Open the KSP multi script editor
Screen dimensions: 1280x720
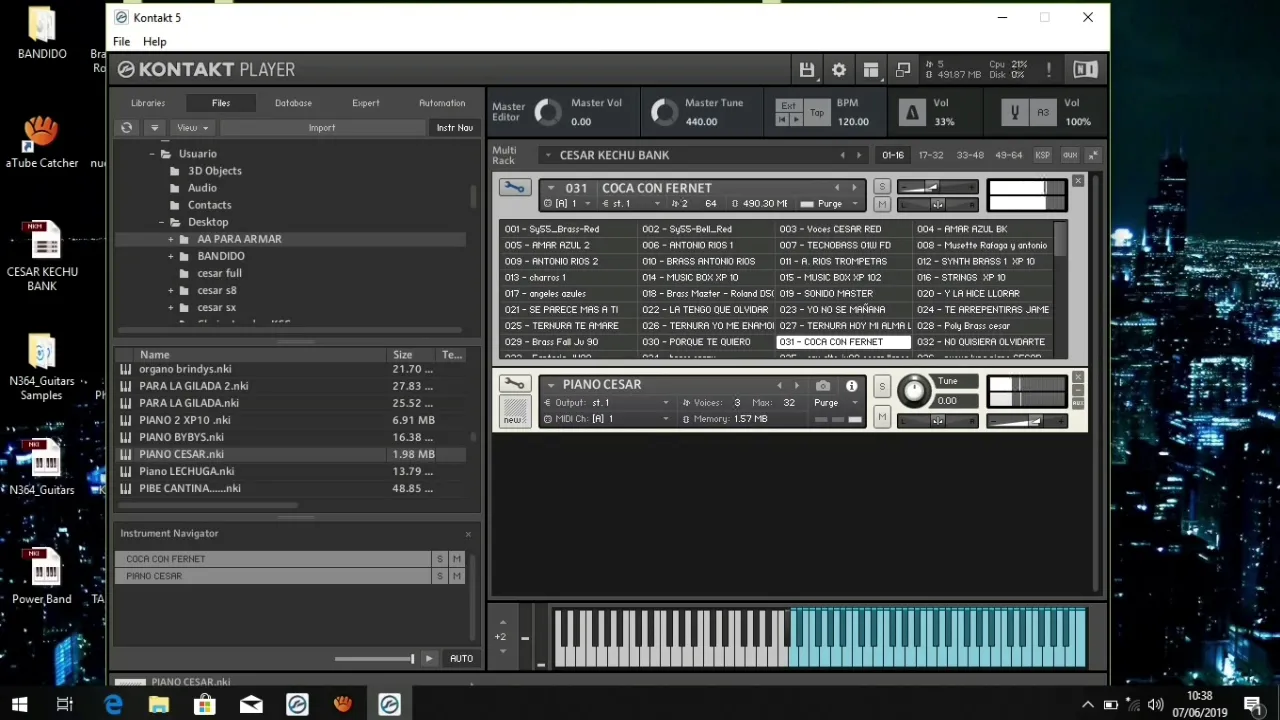(1042, 155)
